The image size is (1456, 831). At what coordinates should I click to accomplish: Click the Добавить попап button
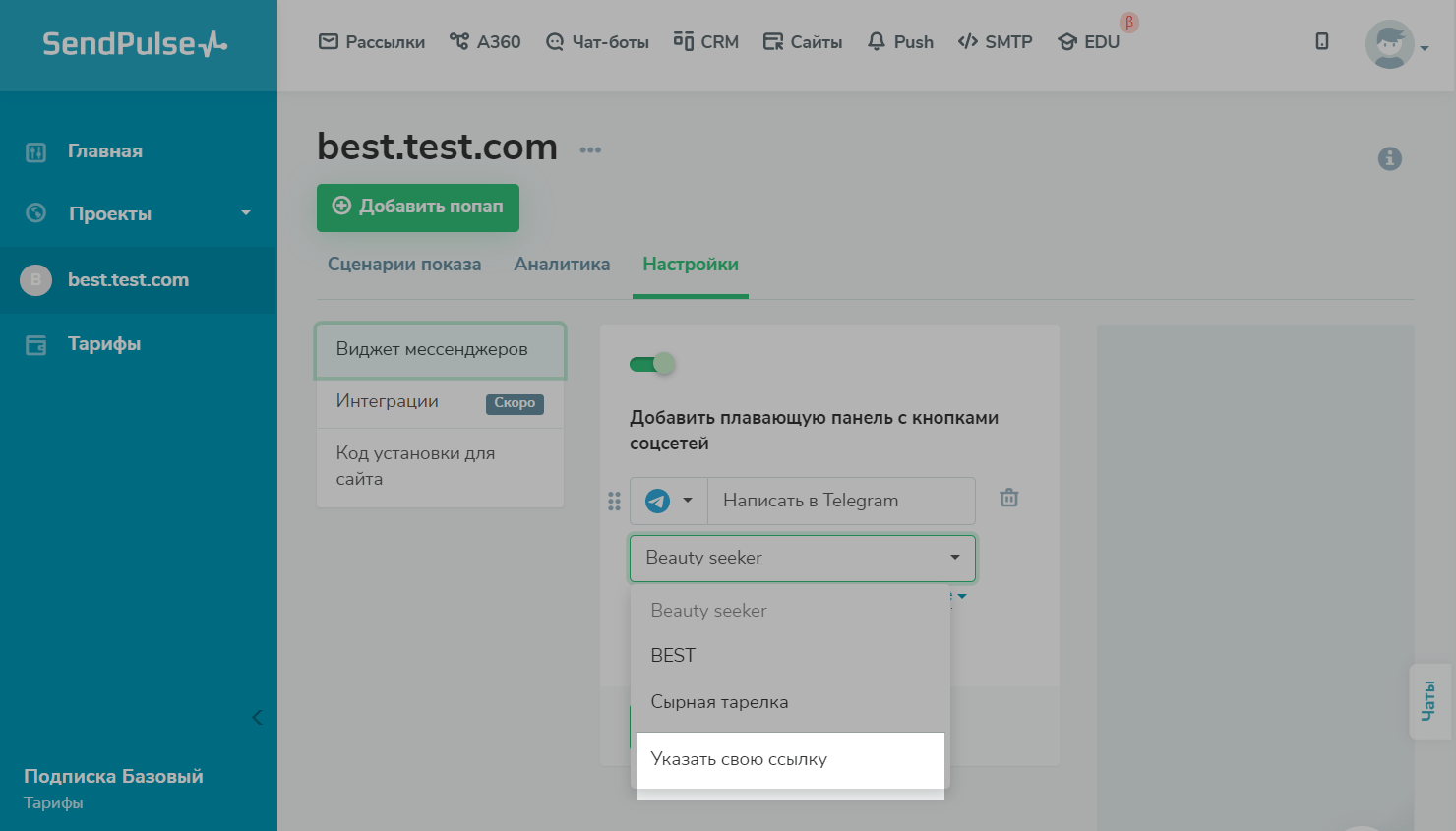click(418, 207)
